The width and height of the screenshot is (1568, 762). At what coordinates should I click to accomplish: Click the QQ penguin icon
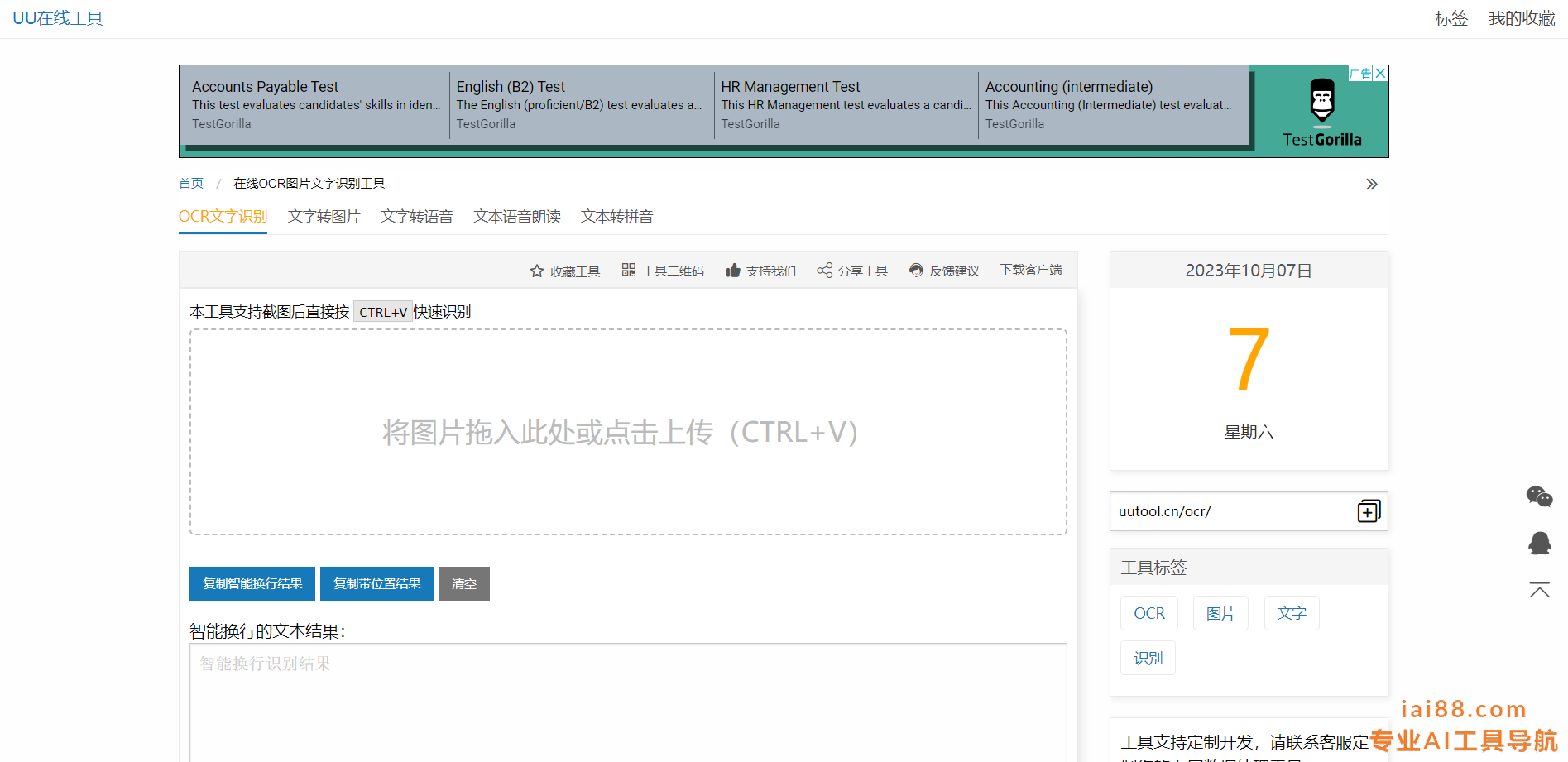[x=1540, y=543]
